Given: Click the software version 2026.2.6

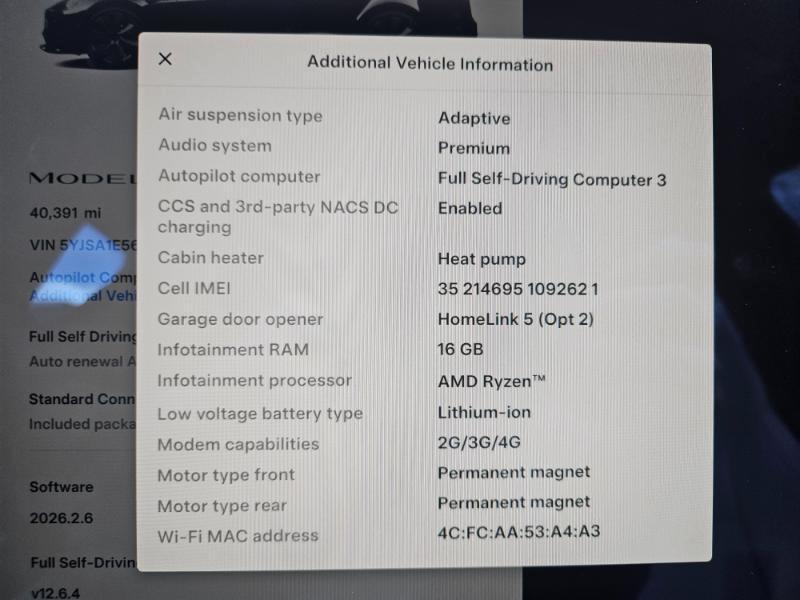Looking at the screenshot, I should click(x=61, y=518).
